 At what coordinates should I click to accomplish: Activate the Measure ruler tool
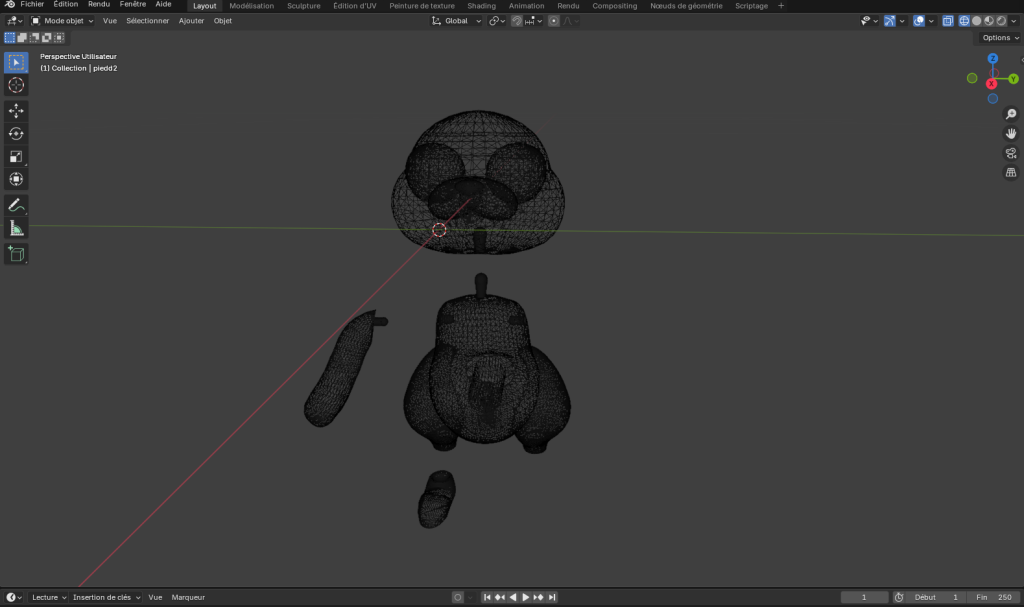point(16,228)
